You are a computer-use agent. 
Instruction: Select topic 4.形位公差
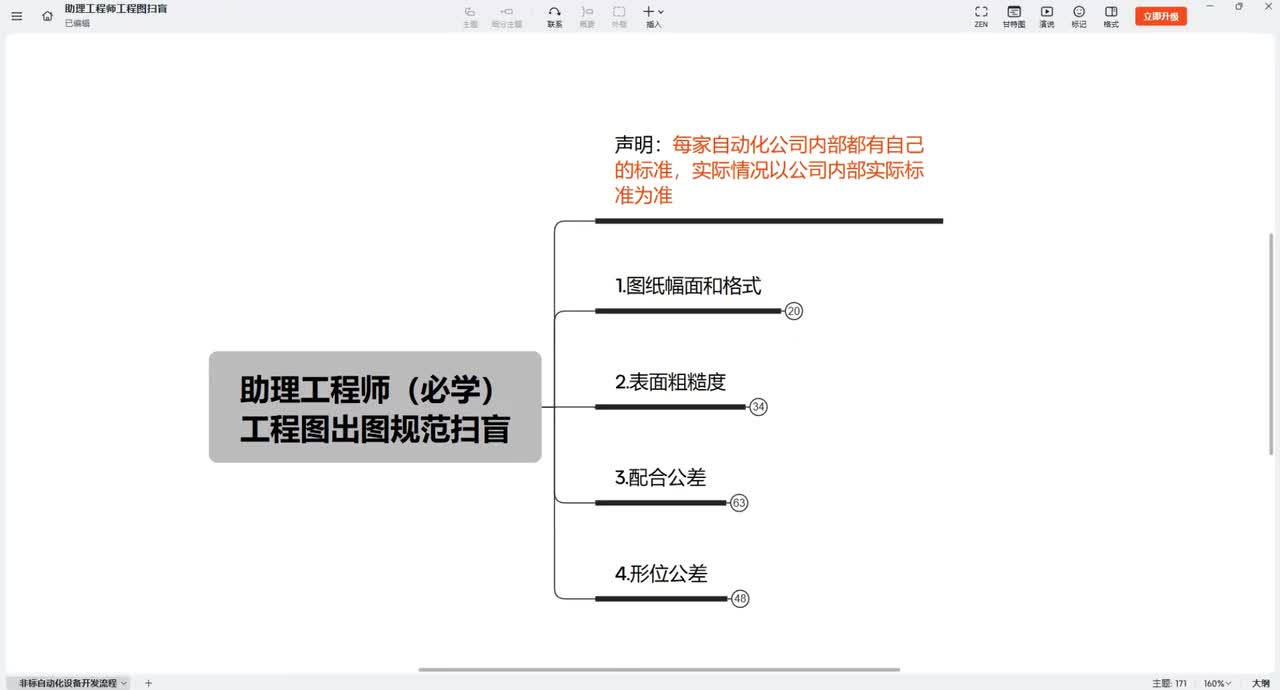click(661, 574)
